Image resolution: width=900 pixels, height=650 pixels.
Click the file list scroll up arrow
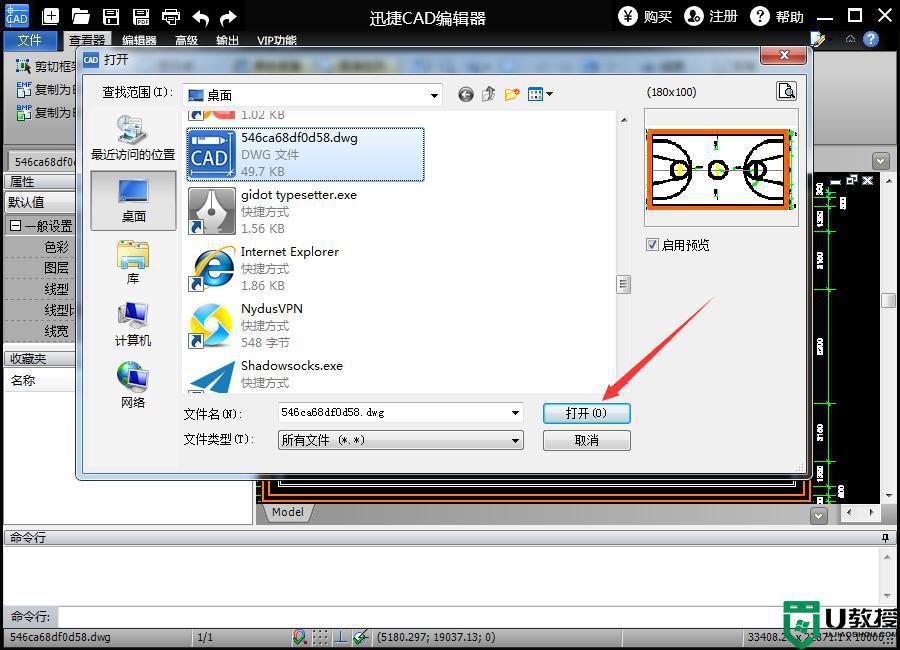[x=623, y=120]
